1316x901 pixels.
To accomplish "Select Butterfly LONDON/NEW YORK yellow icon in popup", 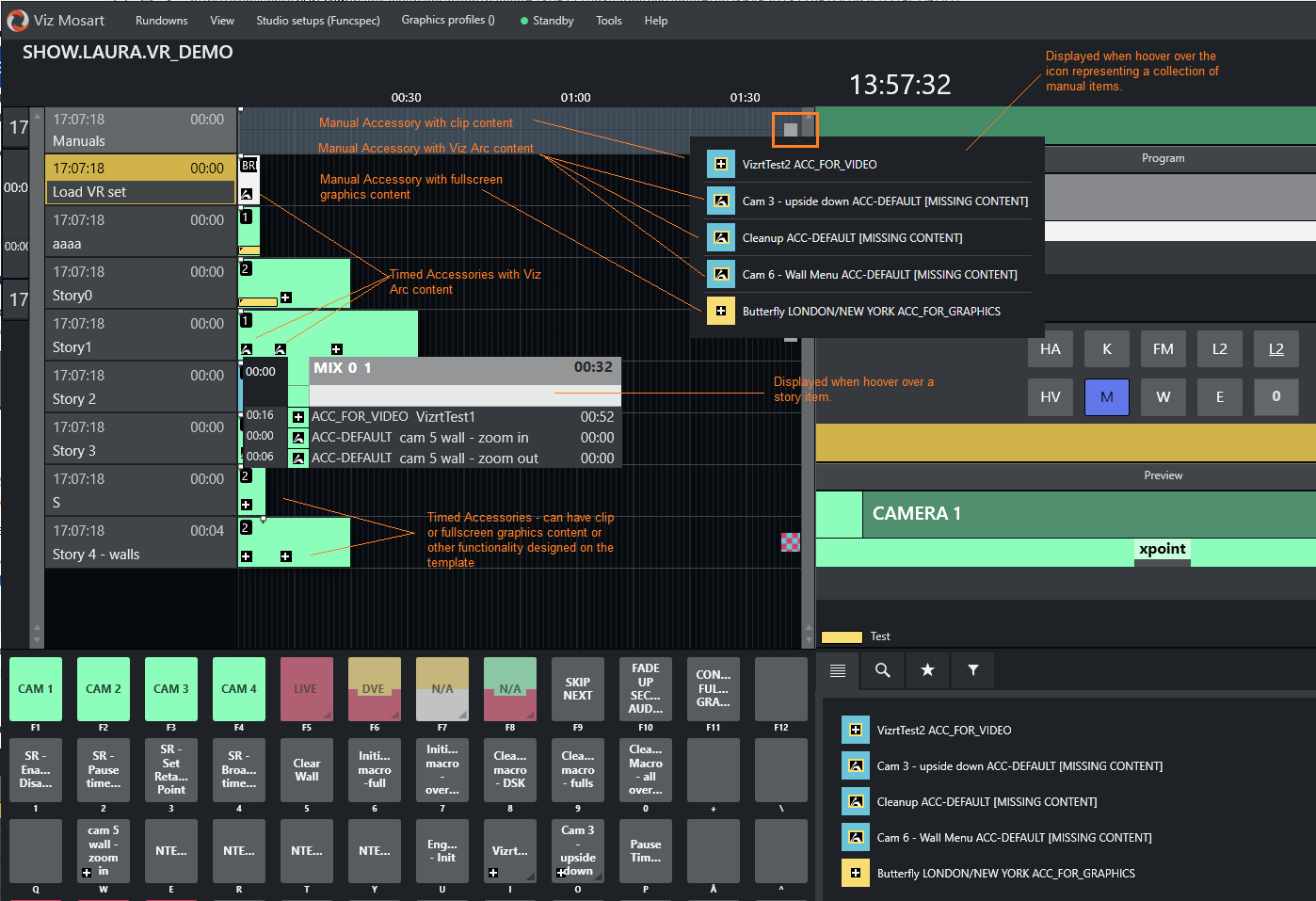I will (x=721, y=311).
